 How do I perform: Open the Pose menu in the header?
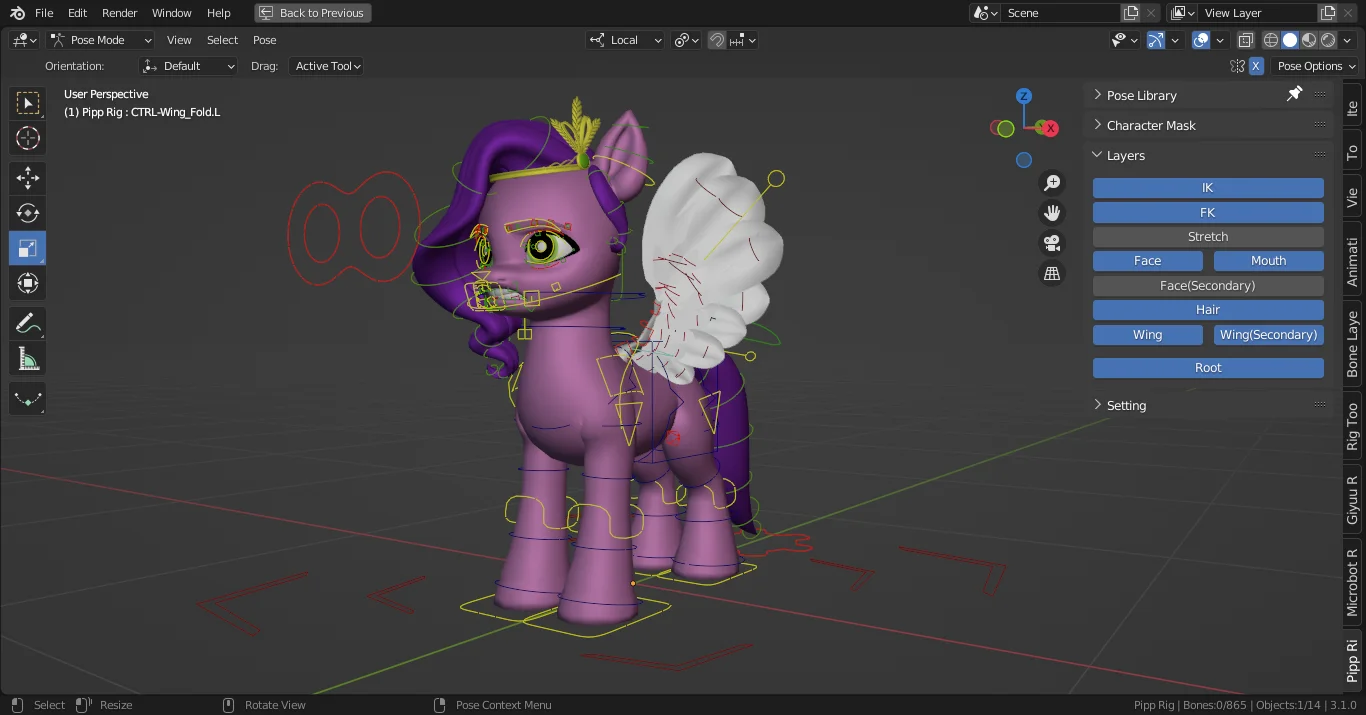coord(264,40)
